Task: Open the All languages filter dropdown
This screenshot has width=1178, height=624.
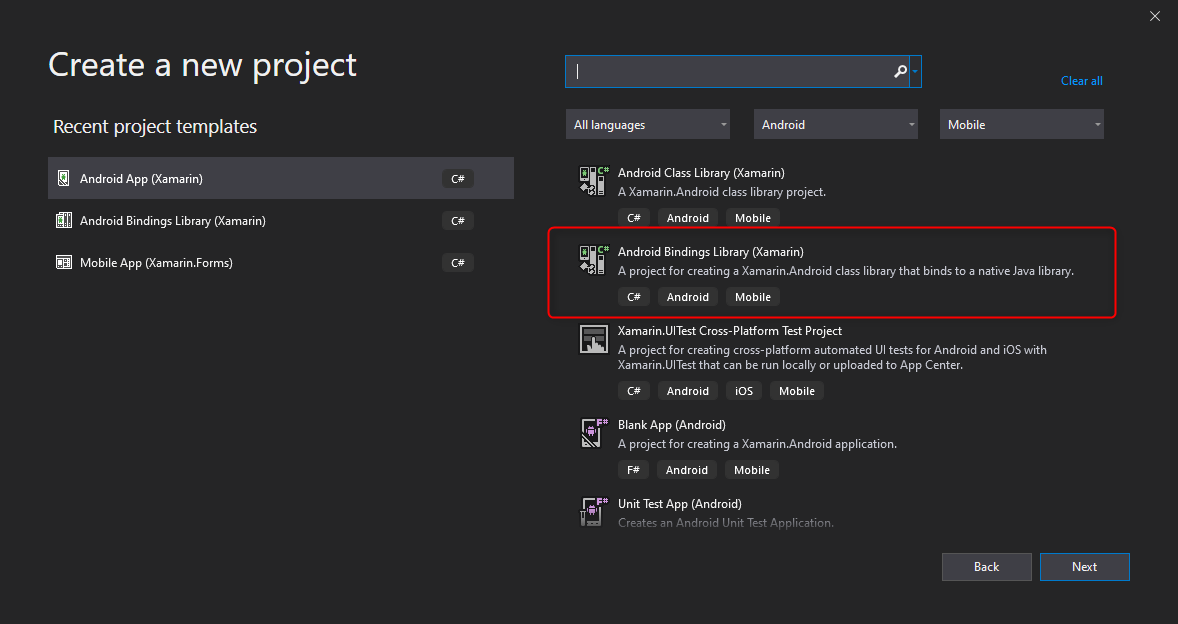Action: [650, 125]
